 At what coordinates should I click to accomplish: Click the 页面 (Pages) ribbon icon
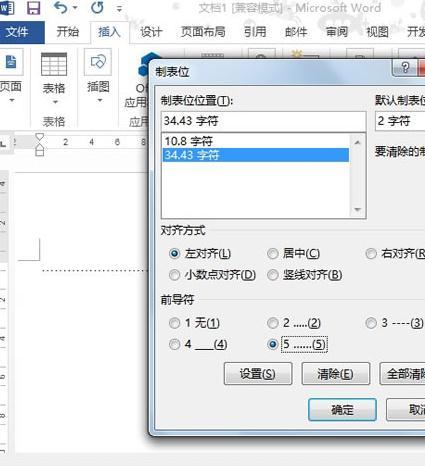[x=11, y=62]
